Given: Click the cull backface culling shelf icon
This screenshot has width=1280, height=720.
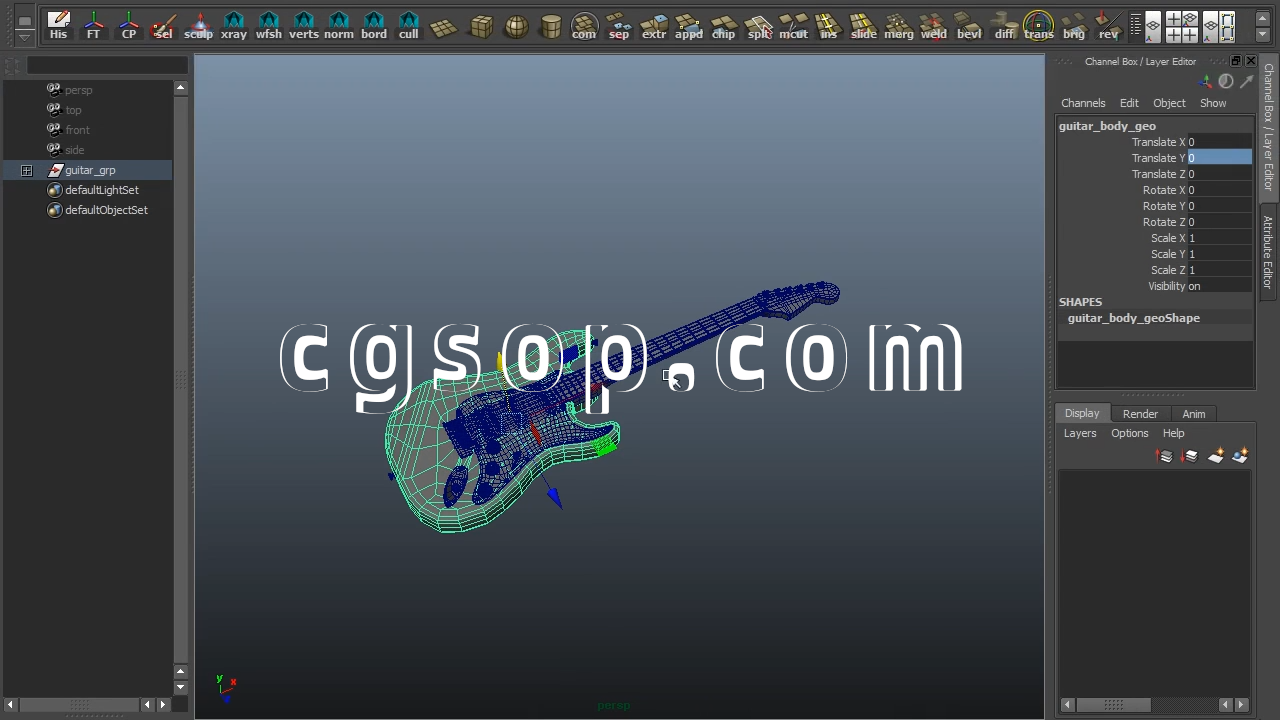Looking at the screenshot, I should coord(408,26).
